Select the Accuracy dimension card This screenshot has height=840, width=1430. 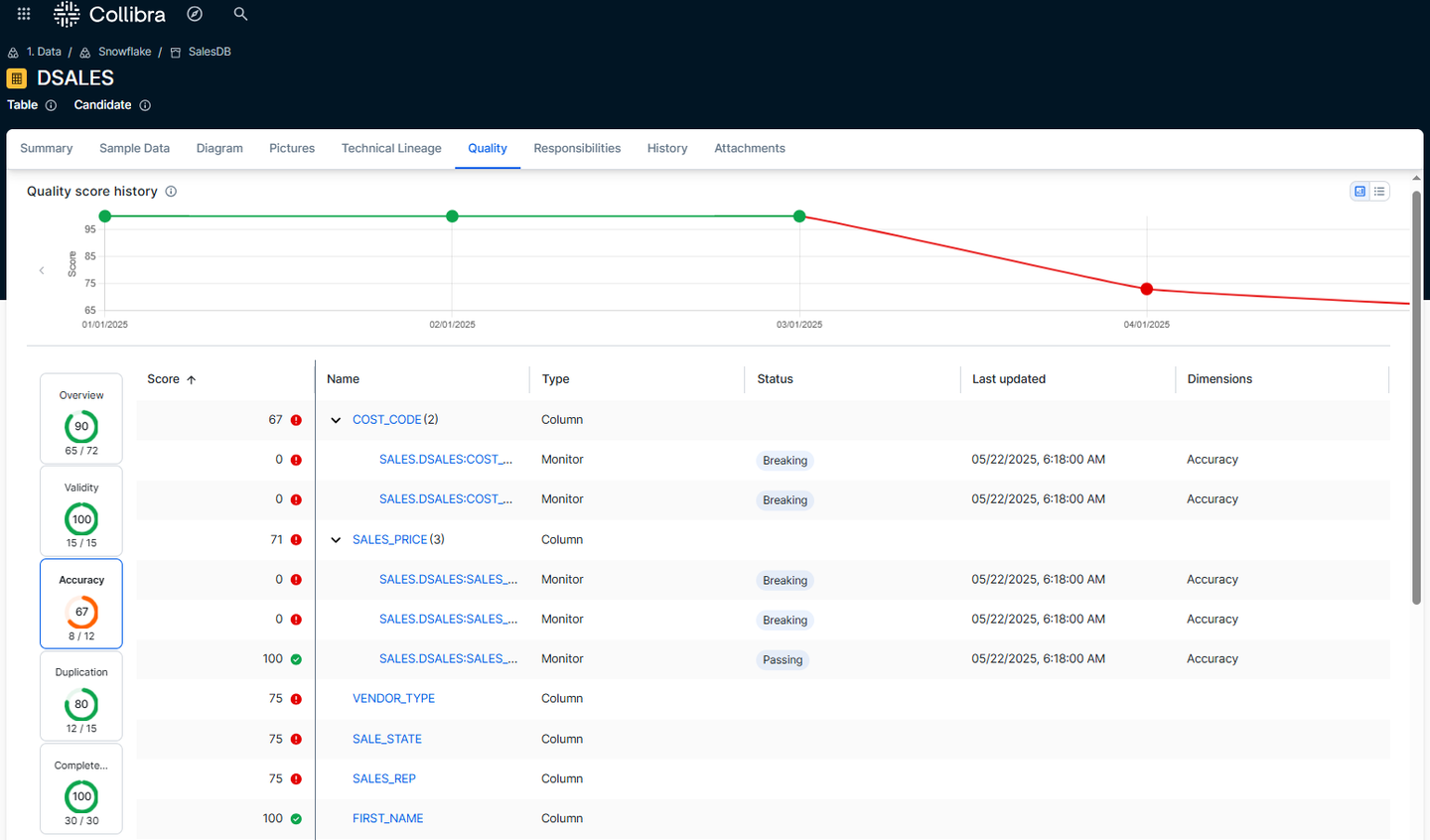coord(80,603)
